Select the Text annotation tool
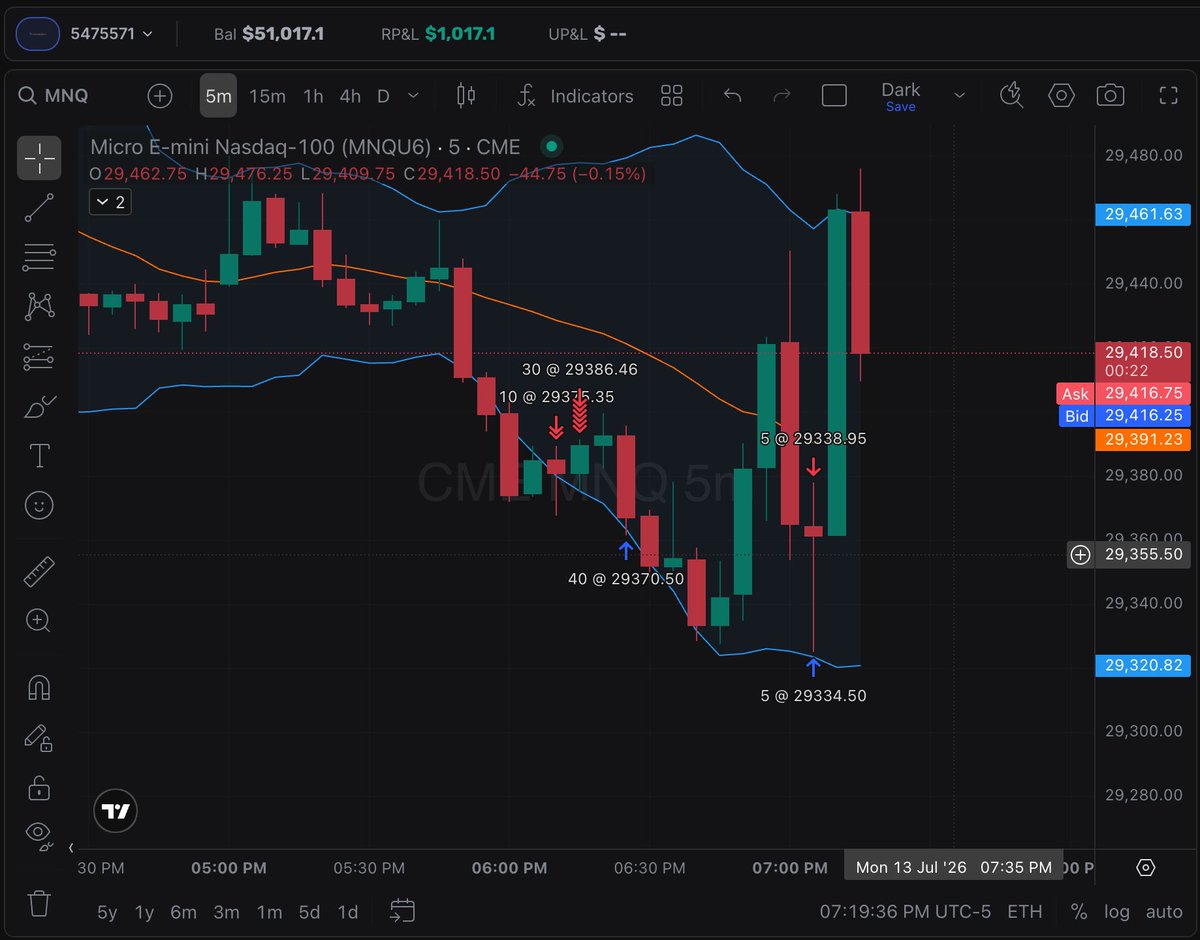This screenshot has height=940, width=1200. click(39, 456)
